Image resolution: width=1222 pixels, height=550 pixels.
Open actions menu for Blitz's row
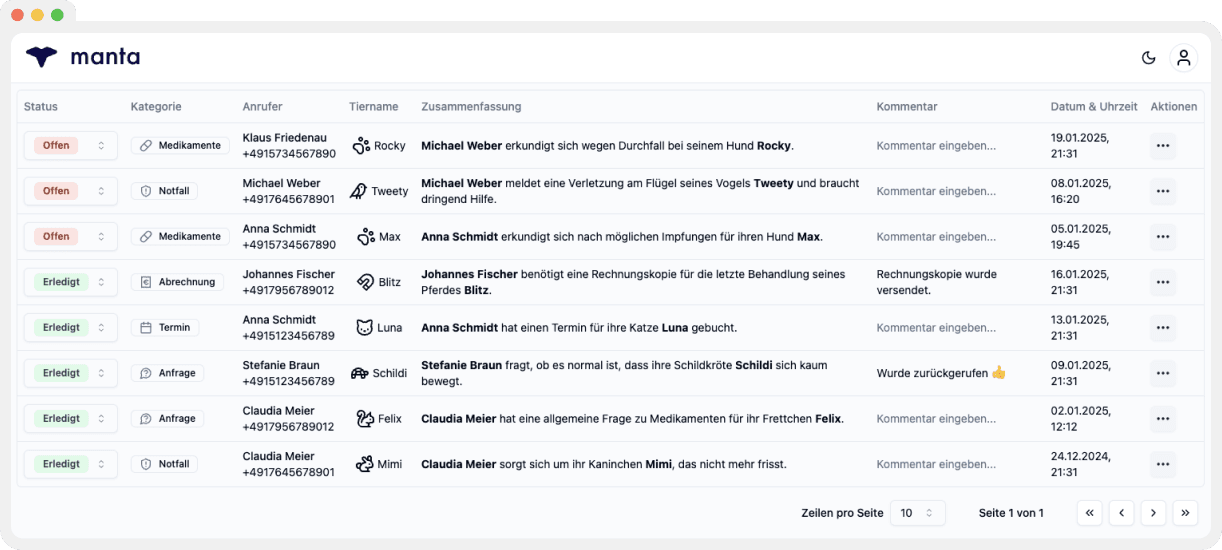(x=1162, y=283)
